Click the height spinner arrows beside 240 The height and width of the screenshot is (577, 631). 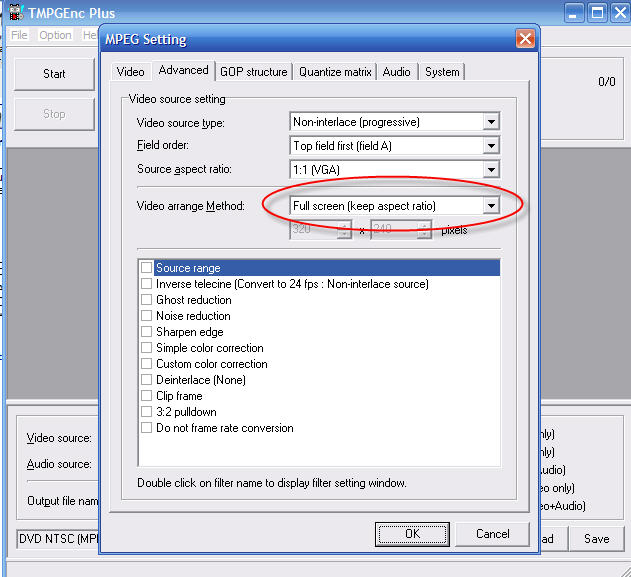[425, 230]
